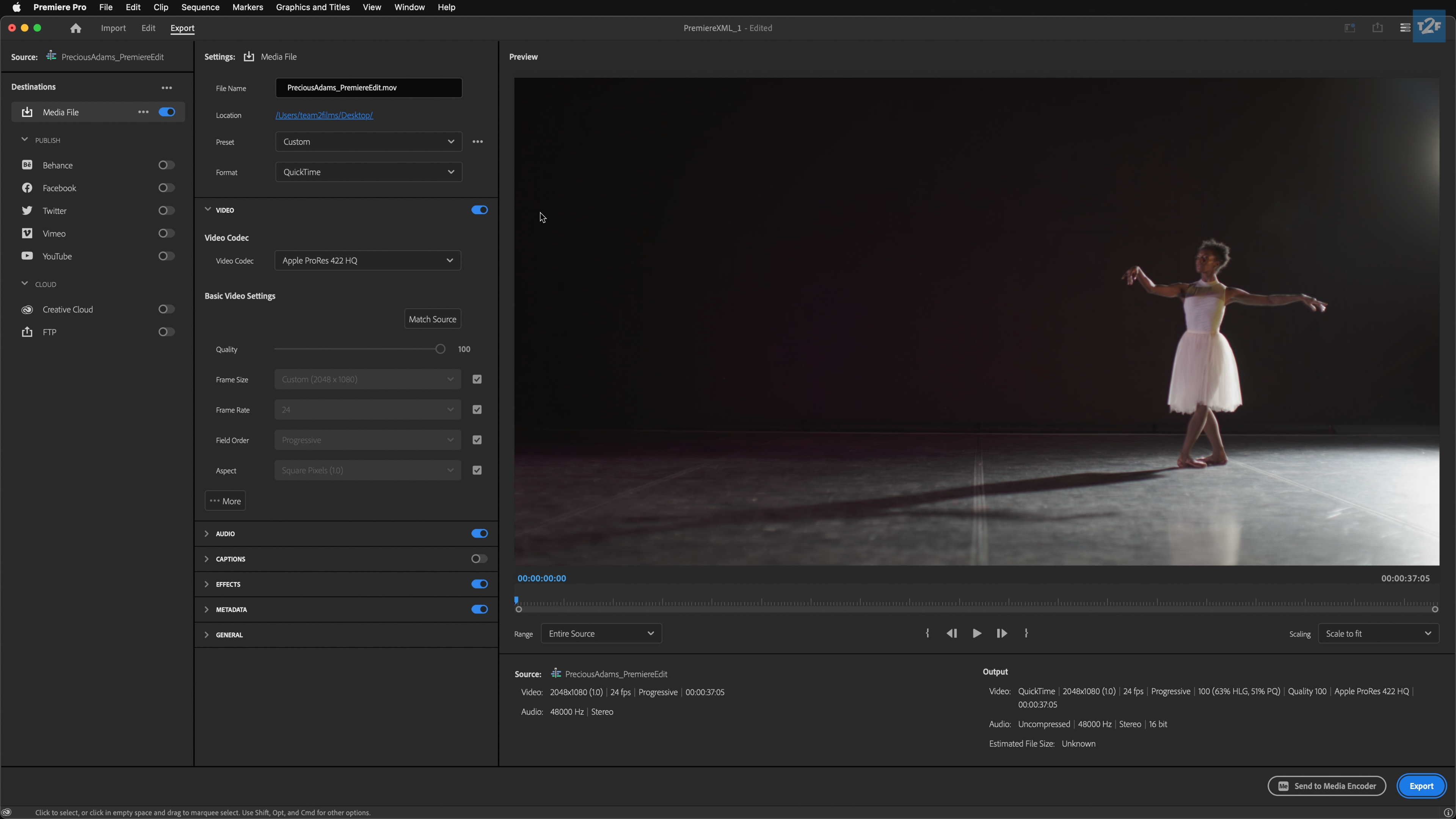Open the Video Codec dropdown

pos(368,260)
